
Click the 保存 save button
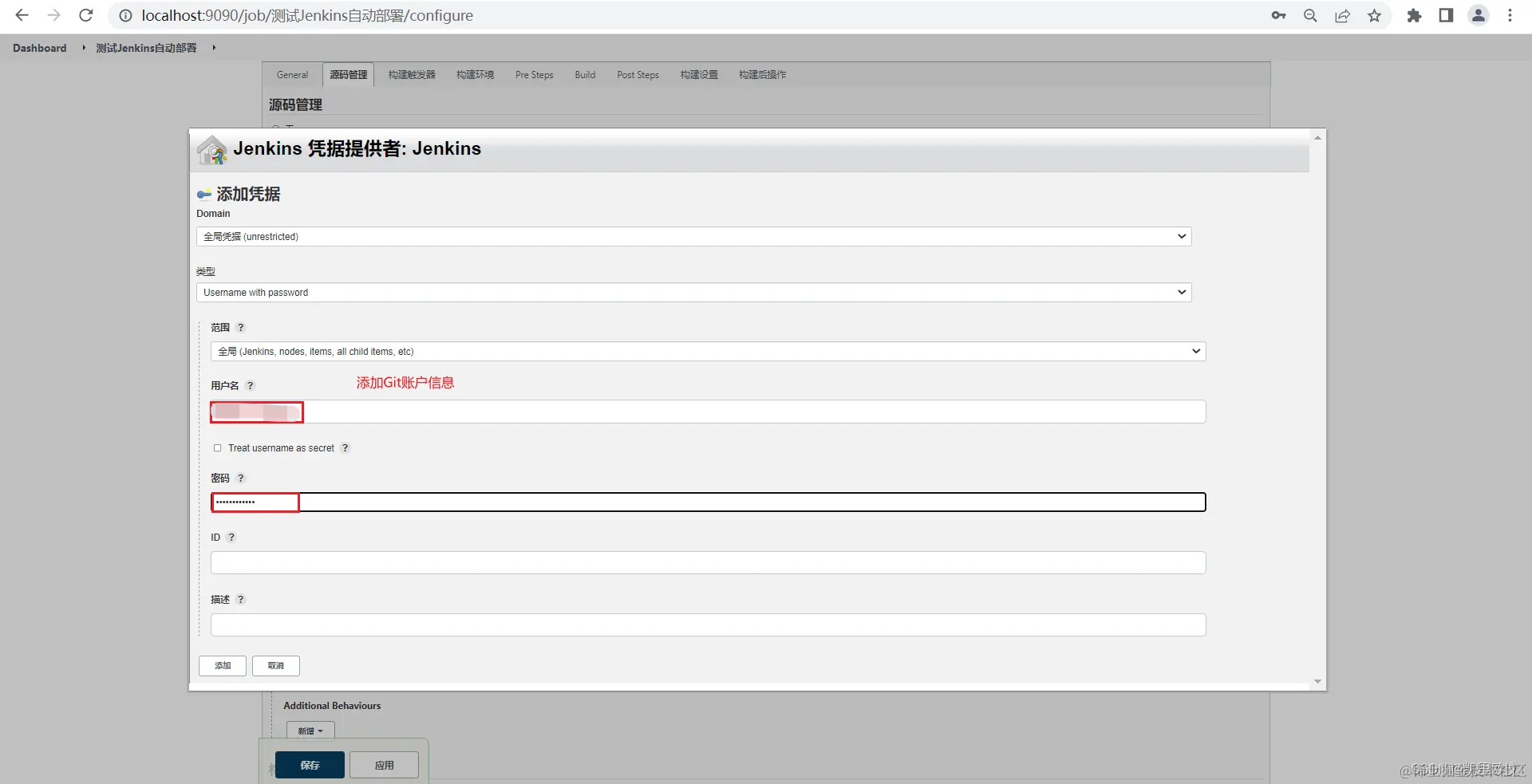pyautogui.click(x=310, y=765)
